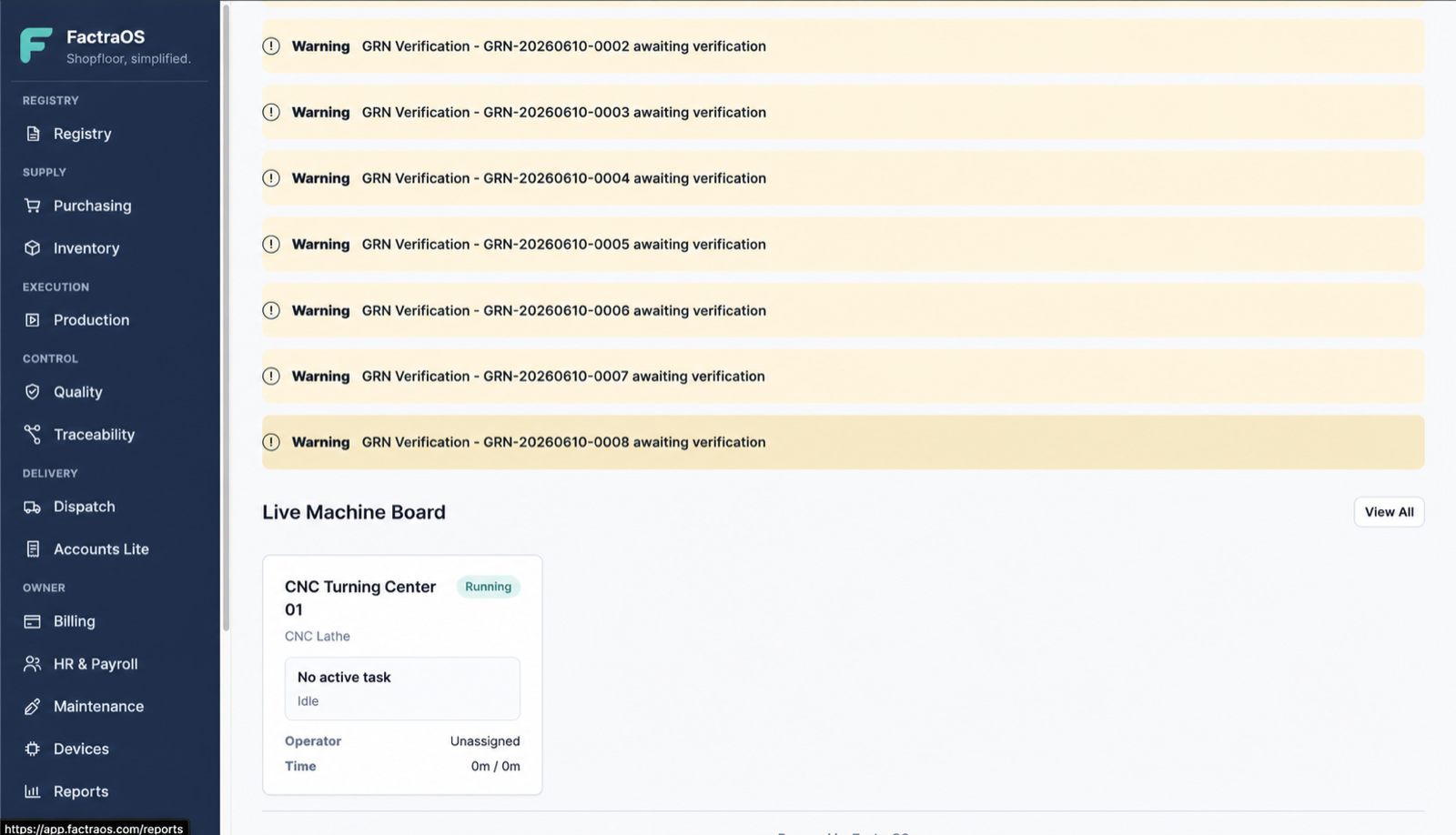Click the Maintenance wrench icon
Image resolution: width=1456 pixels, height=835 pixels.
click(33, 707)
